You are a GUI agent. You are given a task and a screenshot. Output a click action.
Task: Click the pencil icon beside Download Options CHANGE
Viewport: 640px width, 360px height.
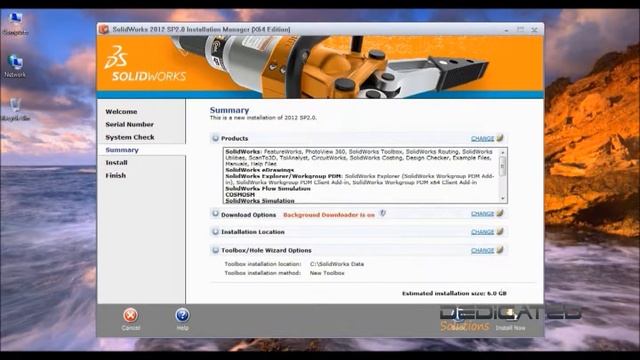tap(500, 213)
